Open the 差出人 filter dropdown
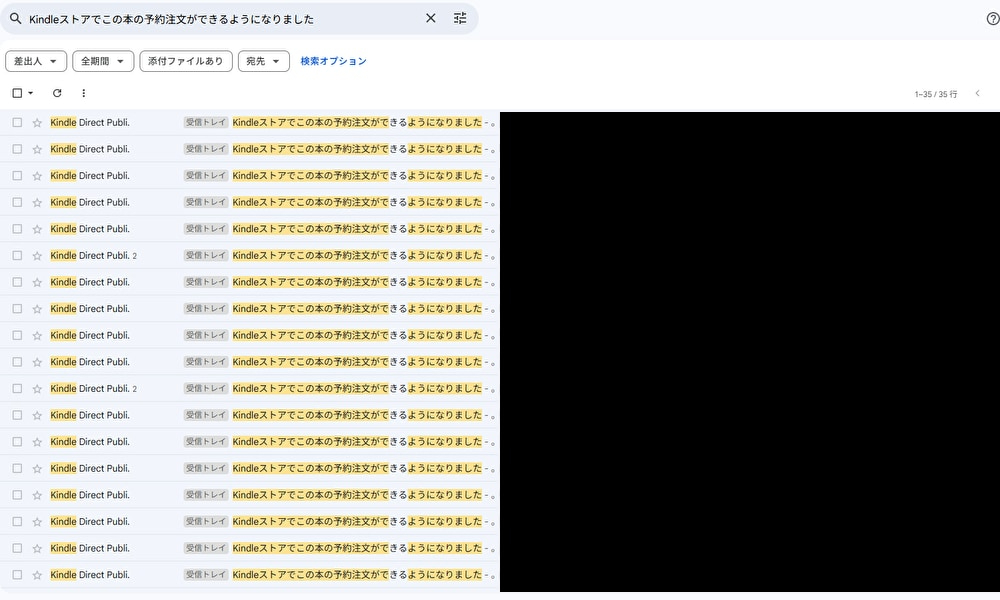The height and width of the screenshot is (600, 1000). pos(36,61)
